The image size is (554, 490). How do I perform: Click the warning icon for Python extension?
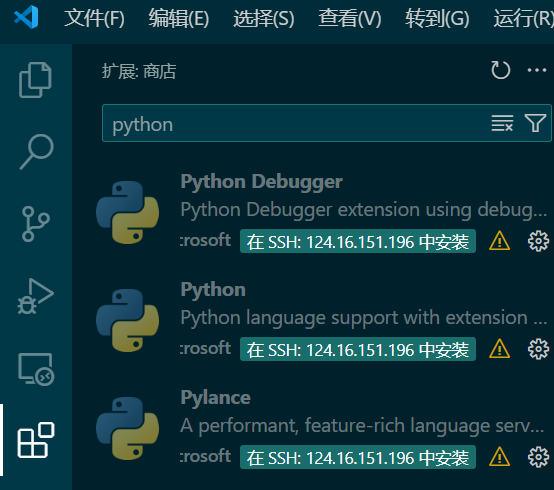click(x=500, y=349)
